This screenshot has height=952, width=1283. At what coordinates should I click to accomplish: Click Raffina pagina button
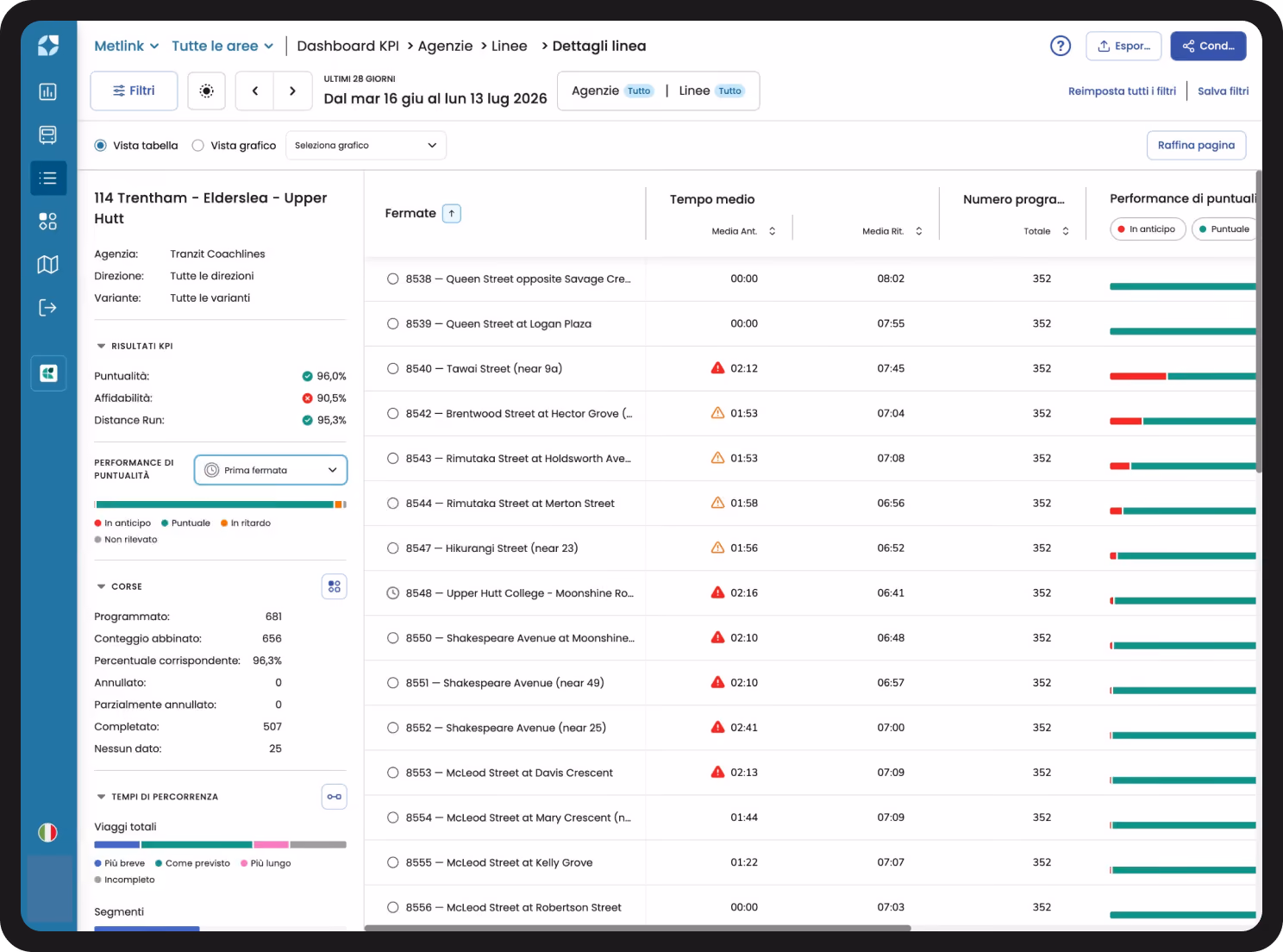pos(1196,146)
